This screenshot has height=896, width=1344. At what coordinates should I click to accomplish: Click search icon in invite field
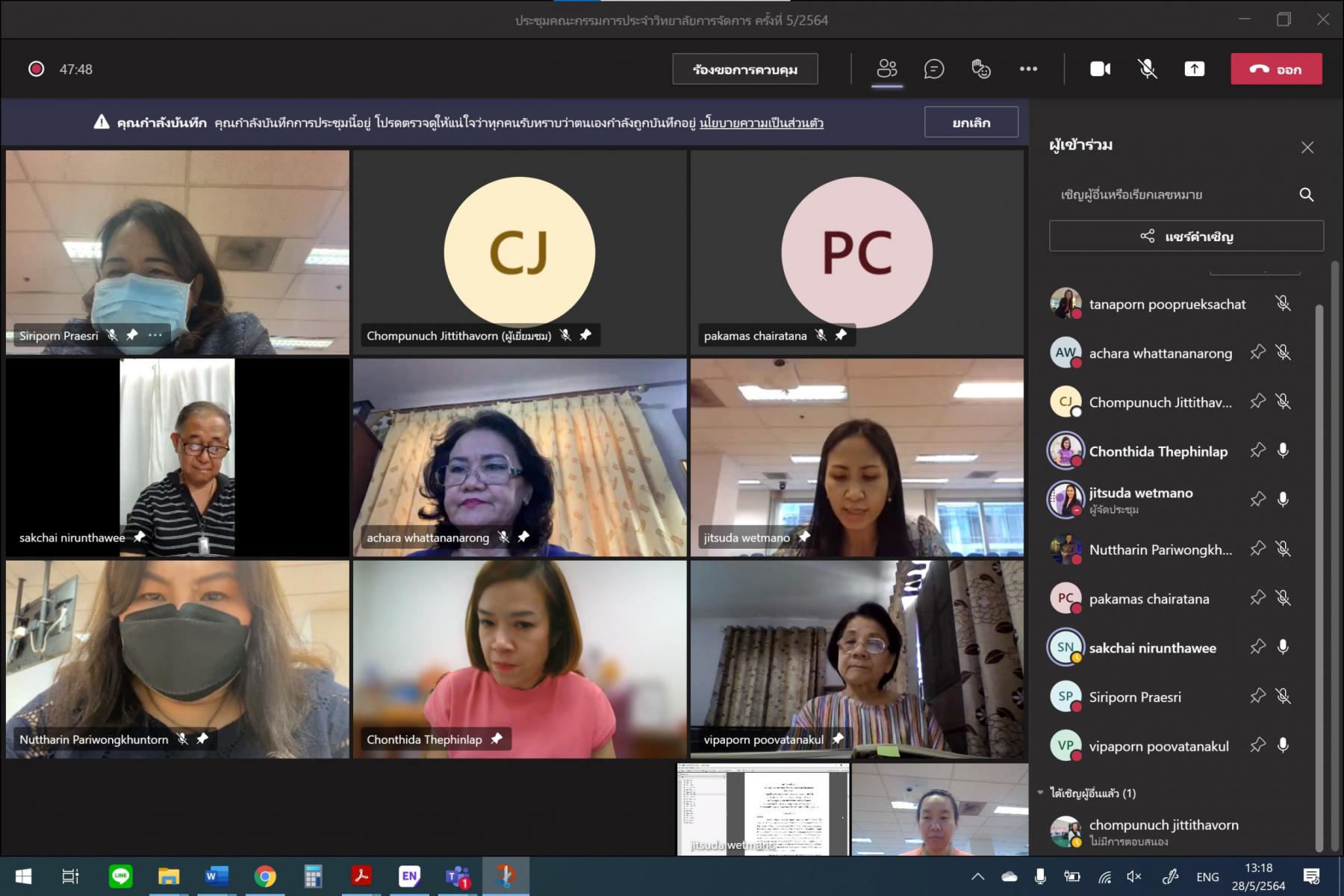pyautogui.click(x=1306, y=195)
